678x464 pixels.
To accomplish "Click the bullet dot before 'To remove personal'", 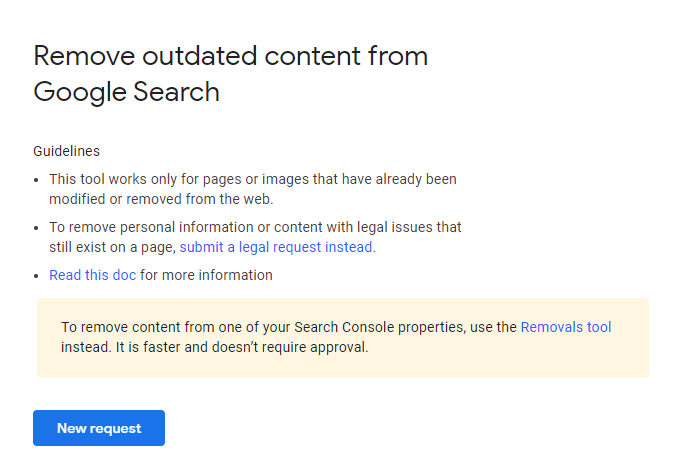I will (38, 229).
